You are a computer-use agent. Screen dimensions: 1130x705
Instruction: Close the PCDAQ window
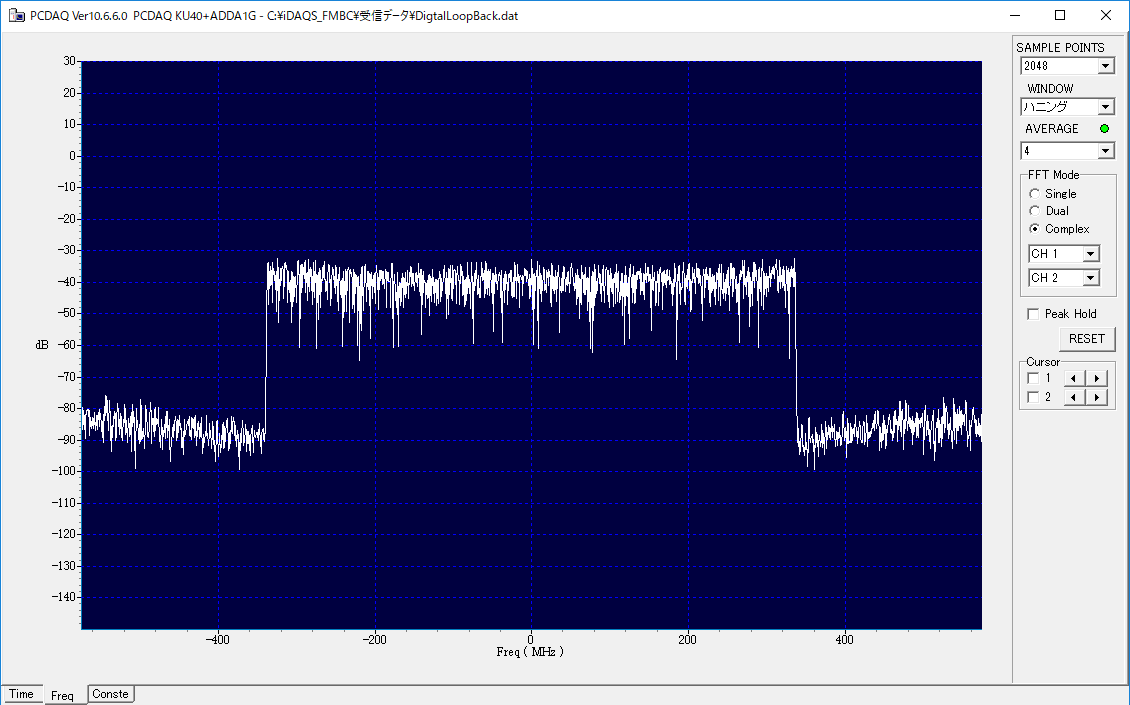click(x=1106, y=16)
